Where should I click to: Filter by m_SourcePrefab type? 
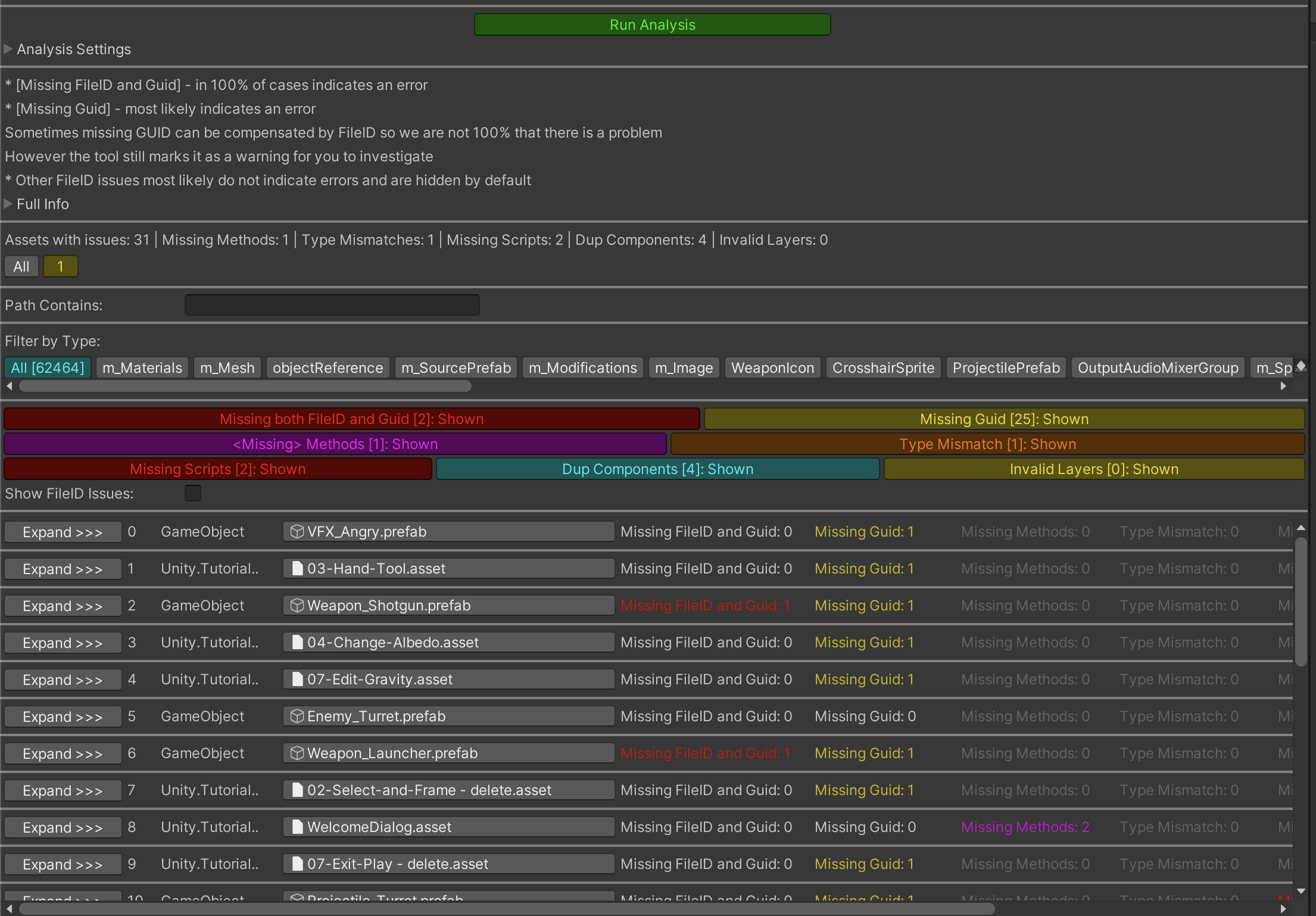click(456, 367)
